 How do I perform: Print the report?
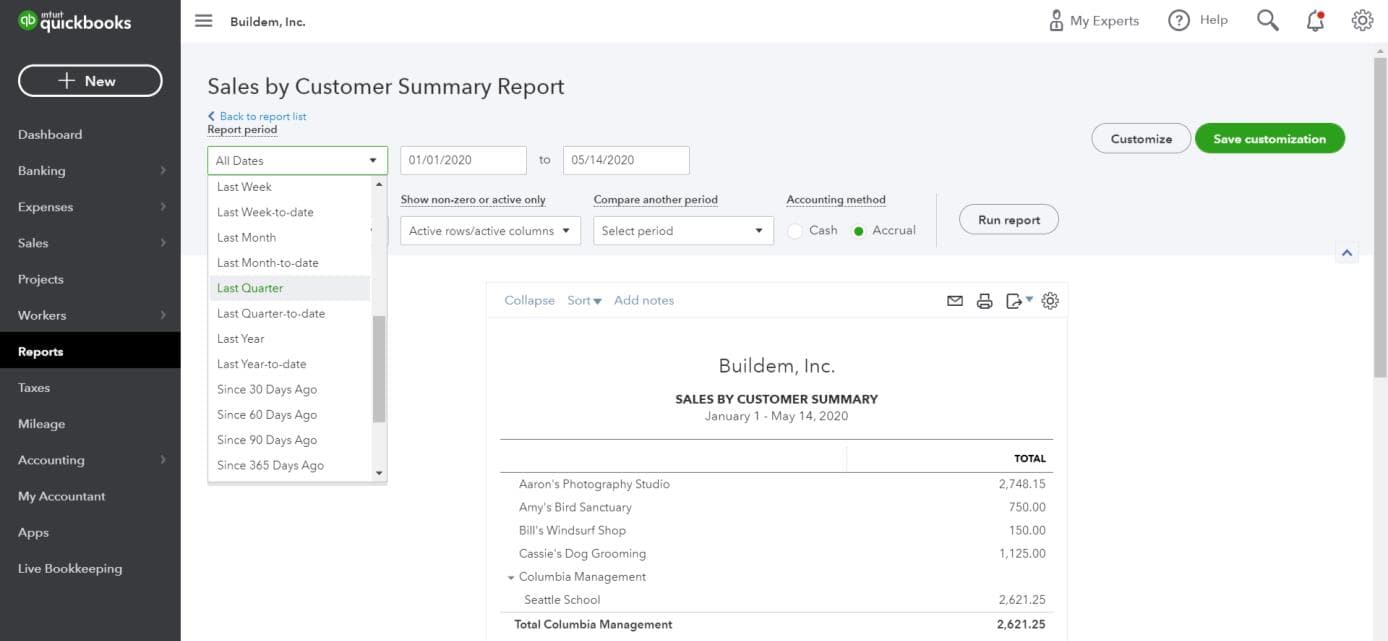click(x=984, y=301)
